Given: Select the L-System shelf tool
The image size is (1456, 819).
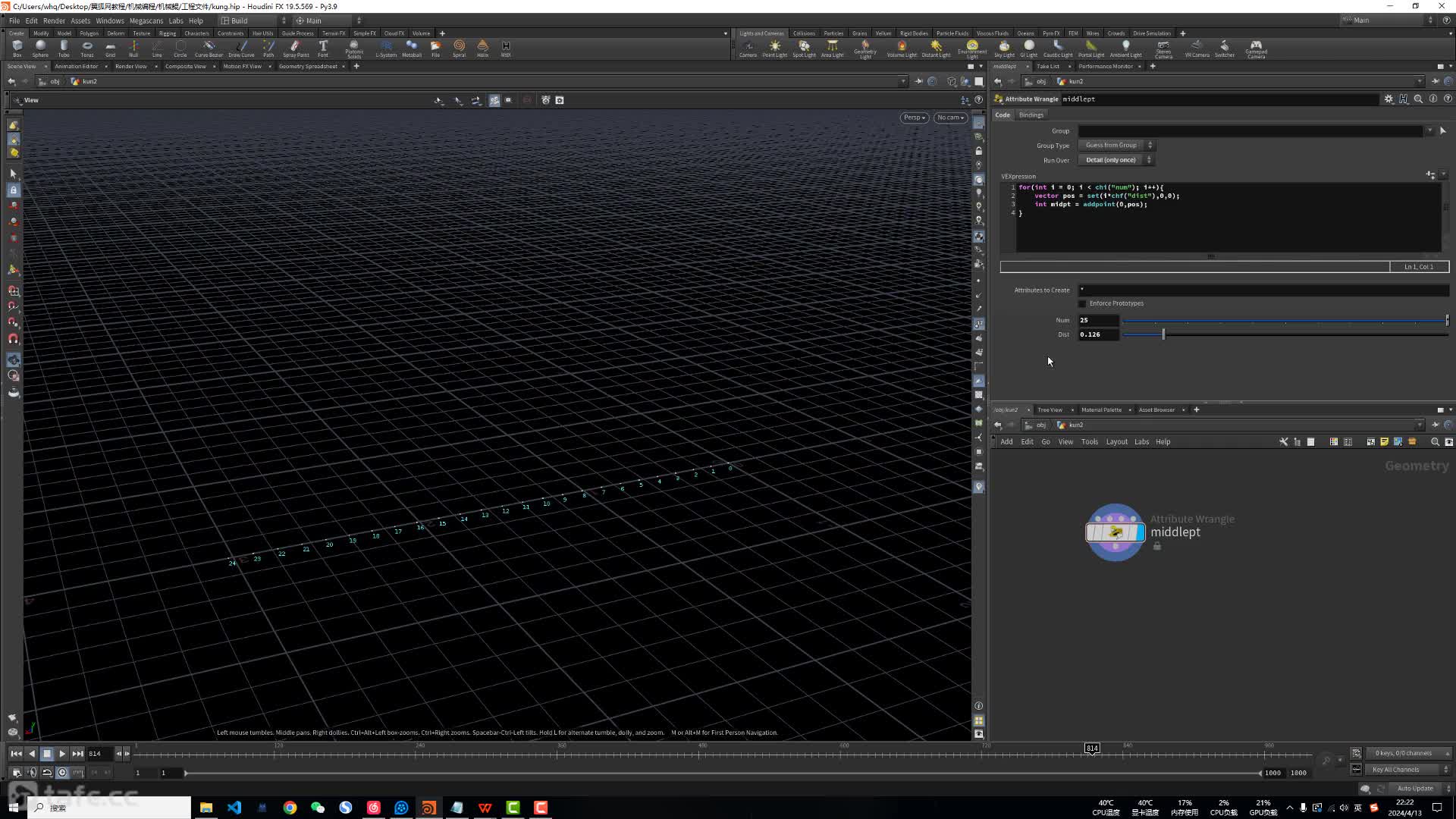Looking at the screenshot, I should (386, 49).
